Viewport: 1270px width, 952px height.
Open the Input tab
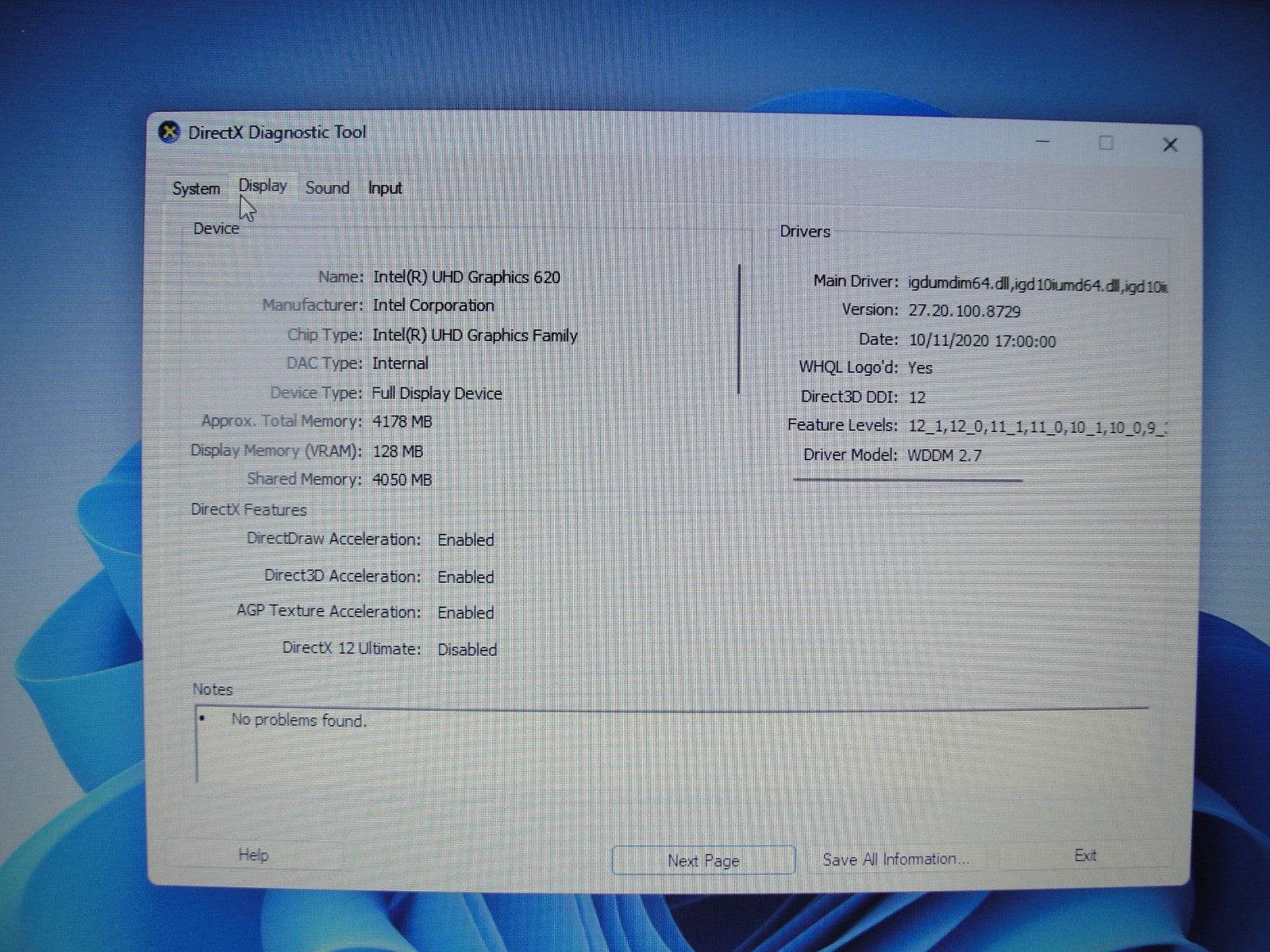click(384, 188)
